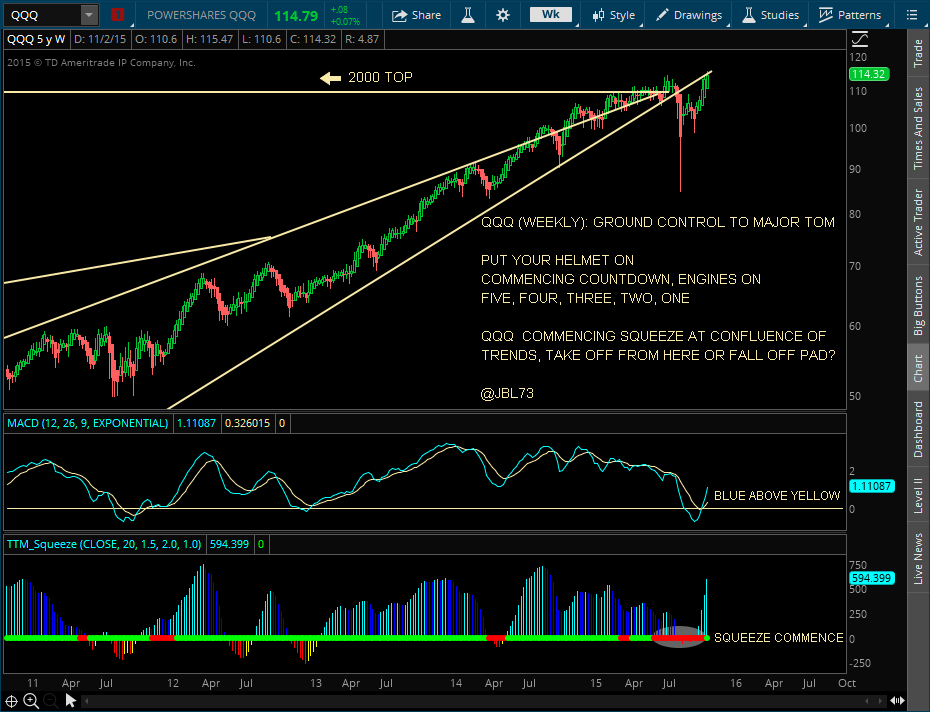The height and width of the screenshot is (712, 930).
Task: Open the QQQ symbol dropdown
Action: click(x=87, y=15)
